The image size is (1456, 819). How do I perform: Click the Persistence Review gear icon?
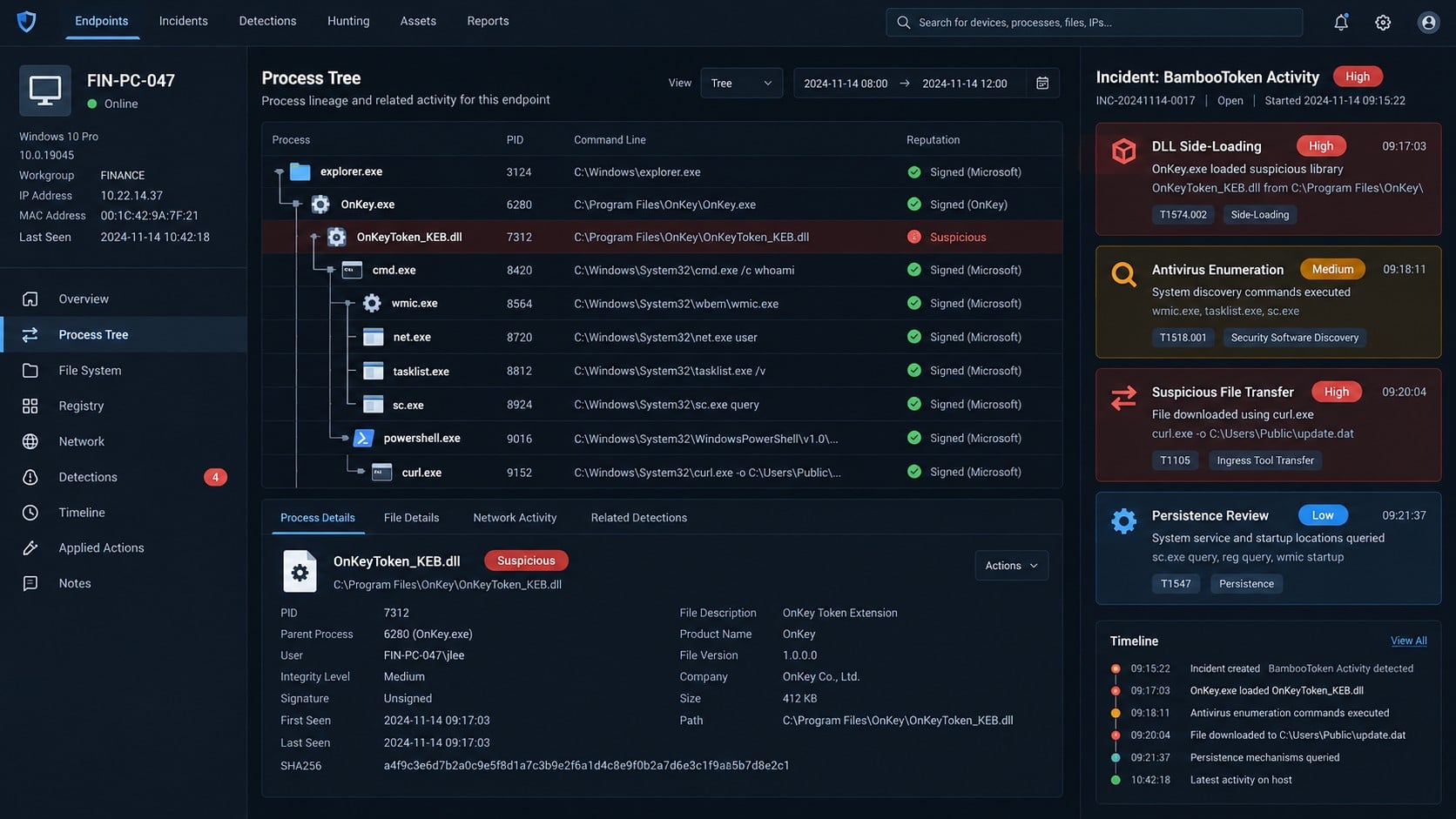coord(1123,520)
